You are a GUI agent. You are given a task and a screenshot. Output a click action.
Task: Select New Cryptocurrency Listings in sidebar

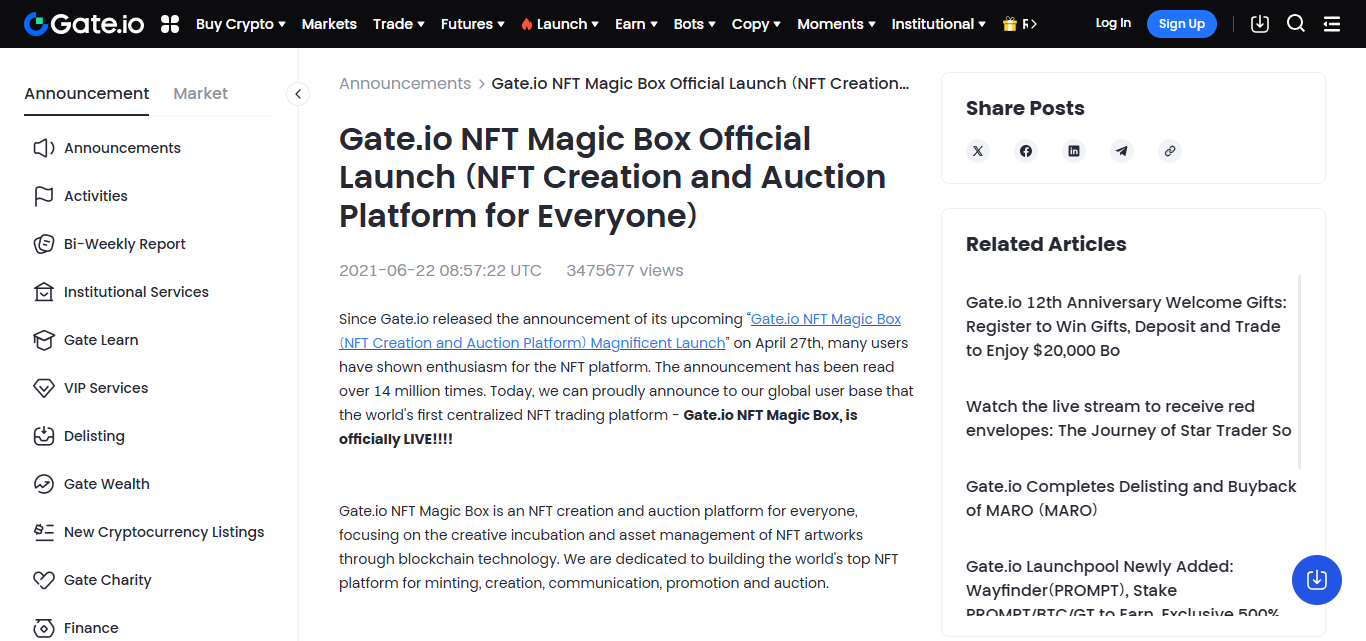(x=164, y=532)
